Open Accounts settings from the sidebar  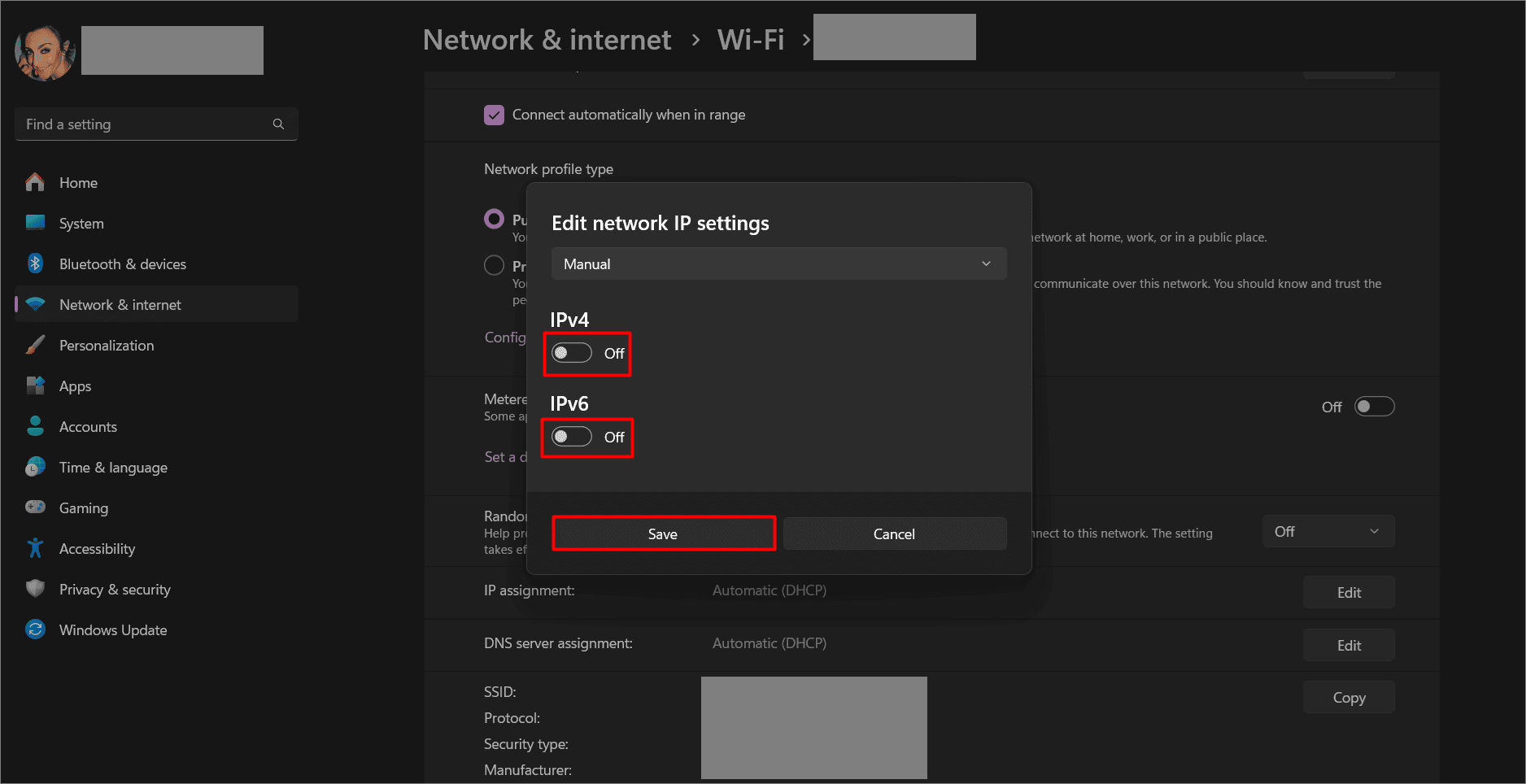point(87,426)
